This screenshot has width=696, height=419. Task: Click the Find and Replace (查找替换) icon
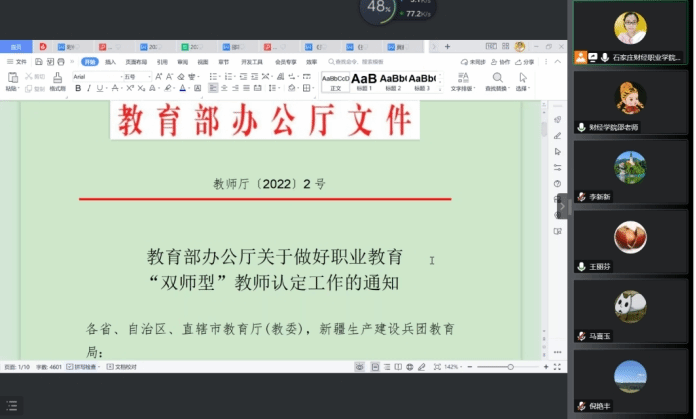click(497, 80)
